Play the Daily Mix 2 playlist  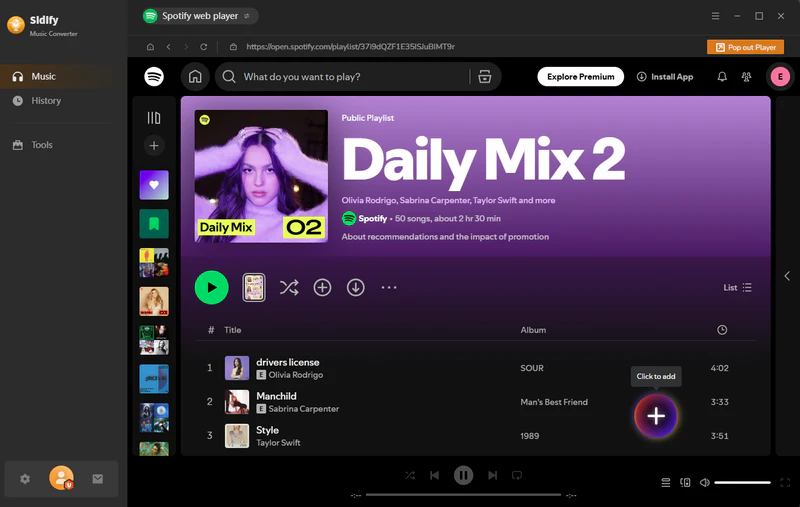(x=212, y=288)
